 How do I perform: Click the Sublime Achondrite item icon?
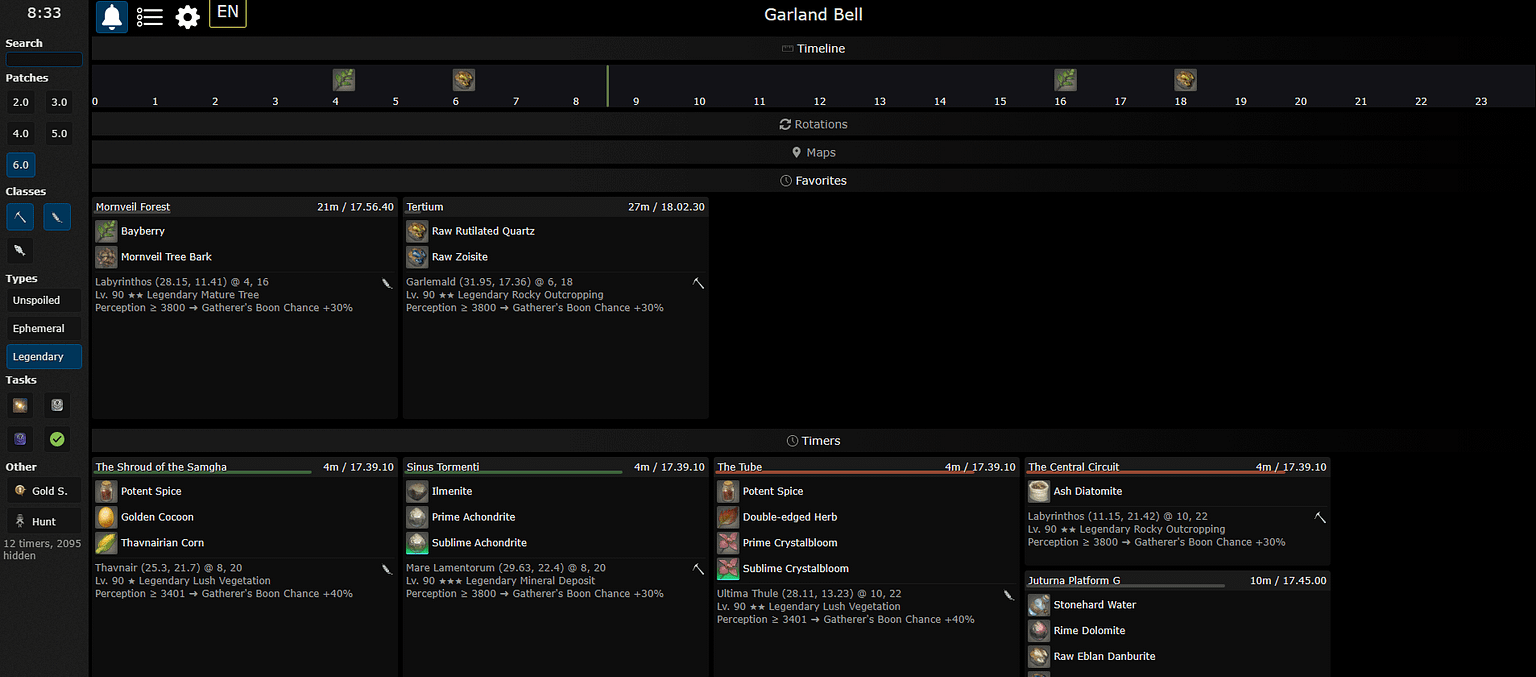417,543
